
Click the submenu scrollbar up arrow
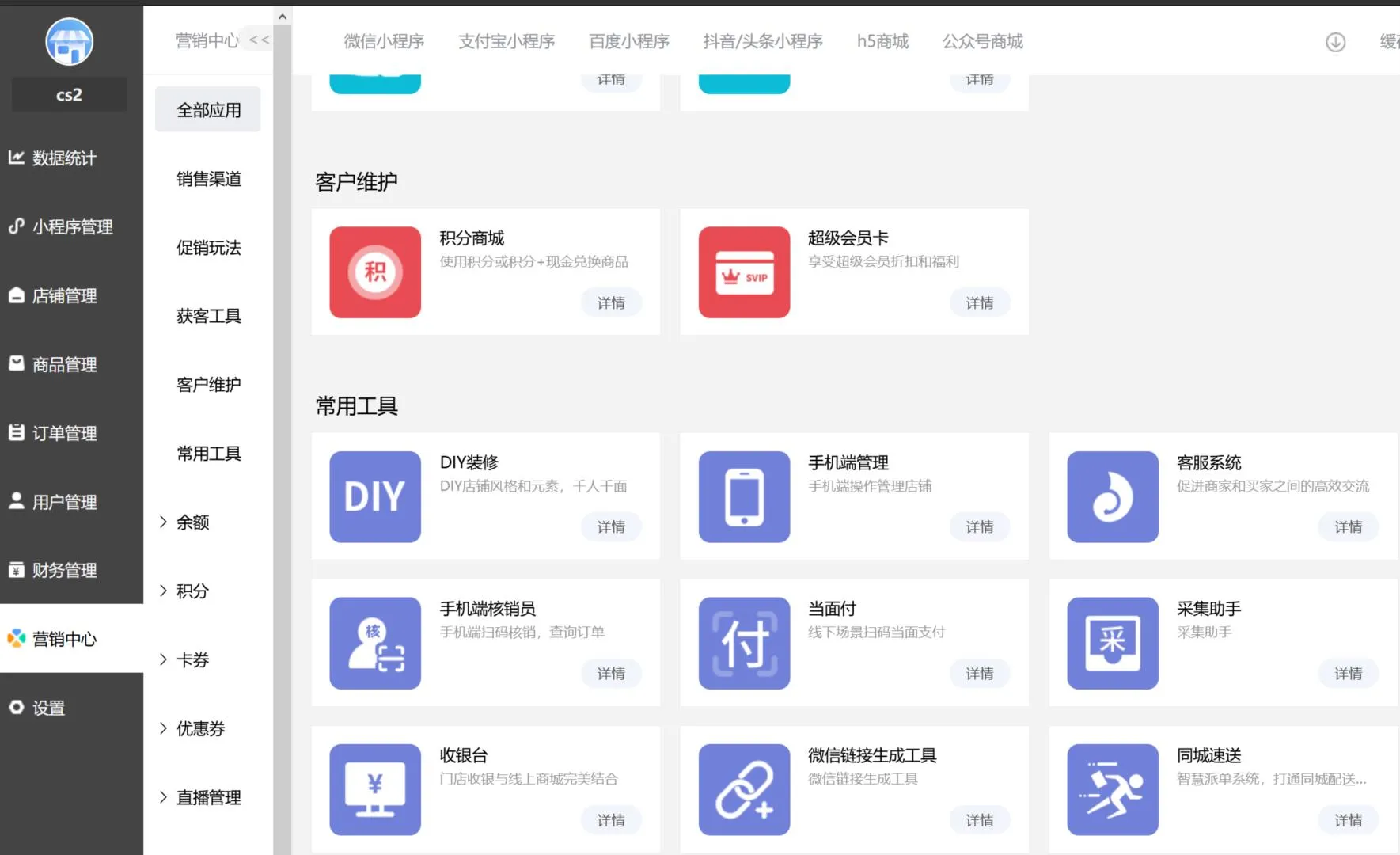coord(283,16)
